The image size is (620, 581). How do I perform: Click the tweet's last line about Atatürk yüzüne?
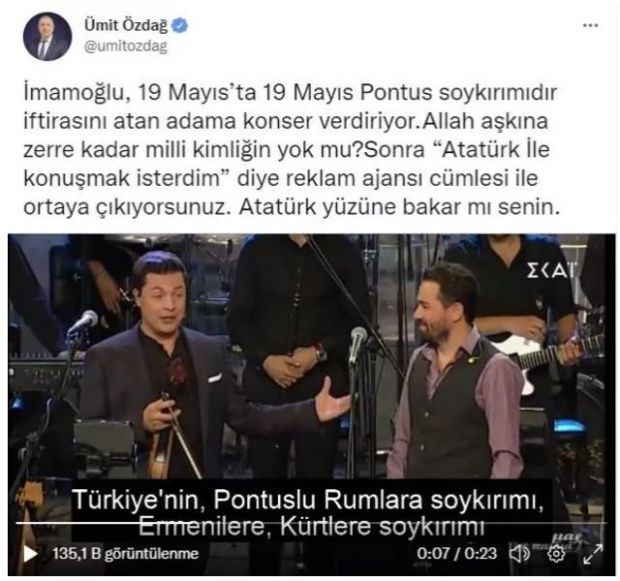tap(292, 207)
